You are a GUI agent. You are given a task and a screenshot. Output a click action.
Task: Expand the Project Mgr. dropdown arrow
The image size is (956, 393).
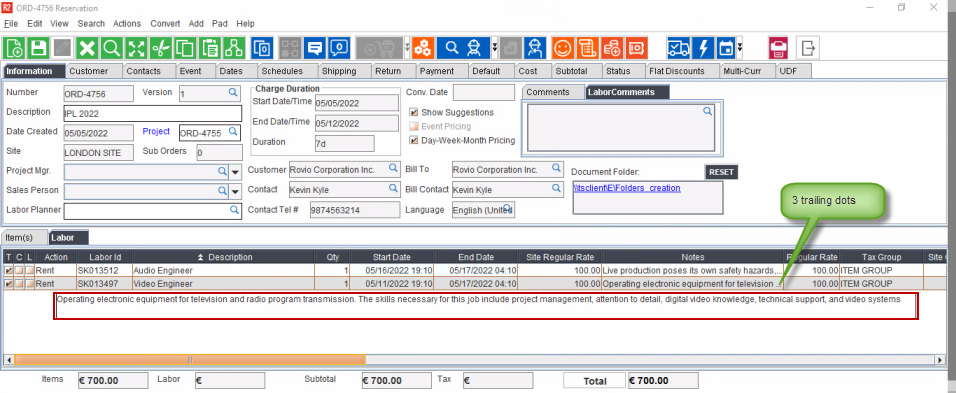(x=236, y=172)
